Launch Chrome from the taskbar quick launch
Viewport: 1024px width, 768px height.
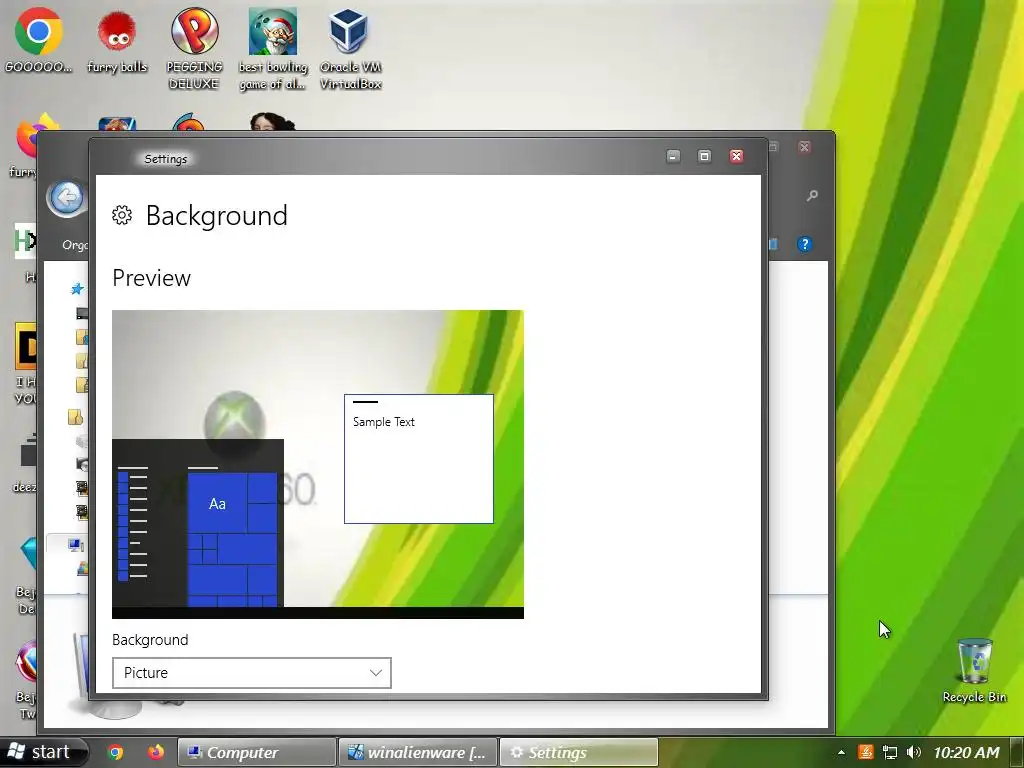116,752
